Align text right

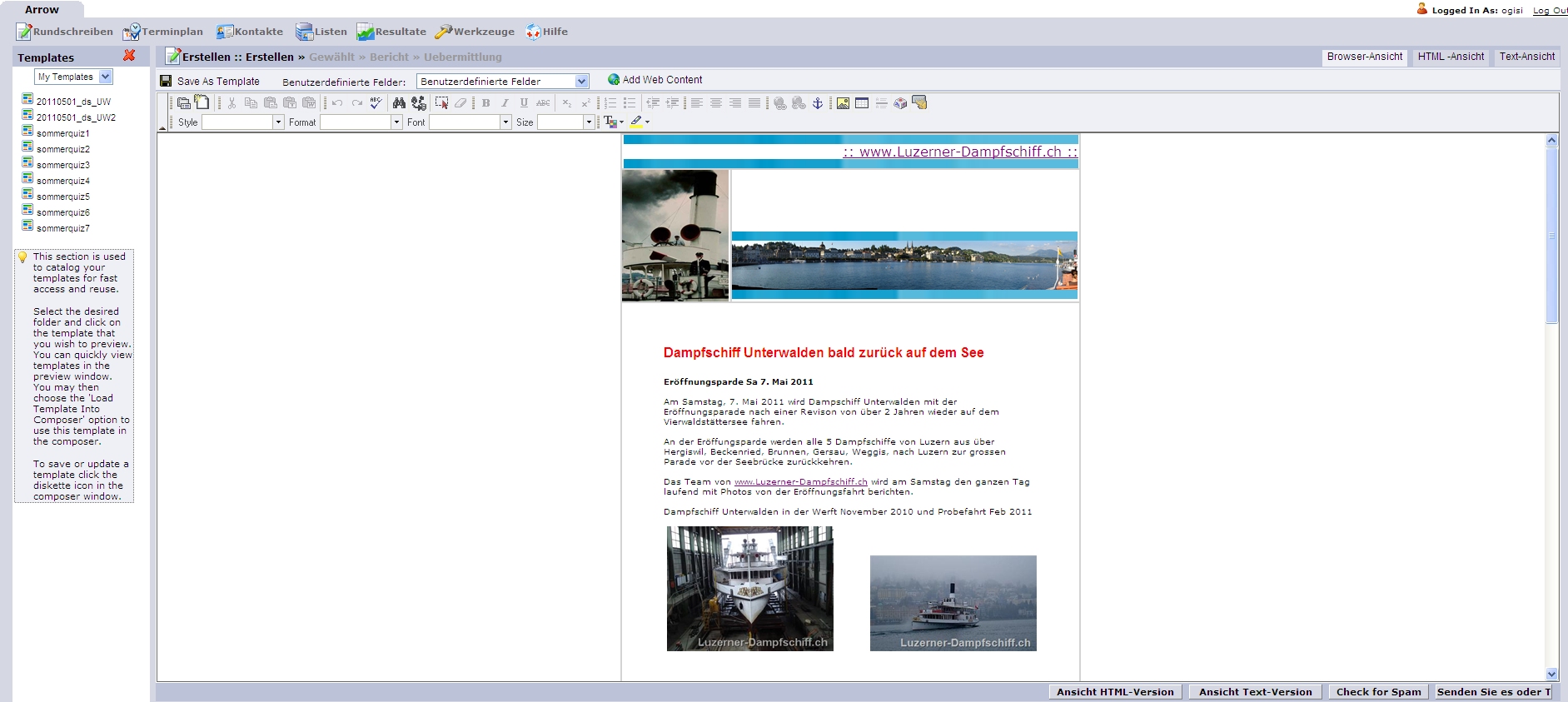click(x=735, y=103)
